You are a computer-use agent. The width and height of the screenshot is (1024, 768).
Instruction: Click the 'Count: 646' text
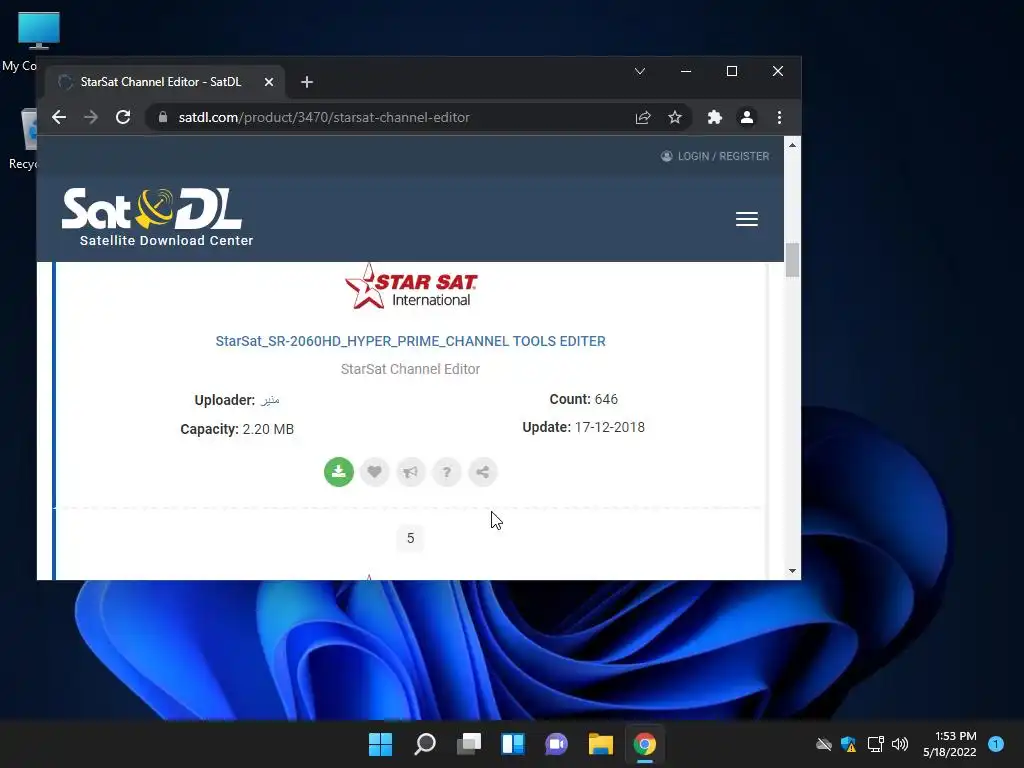pyautogui.click(x=583, y=399)
